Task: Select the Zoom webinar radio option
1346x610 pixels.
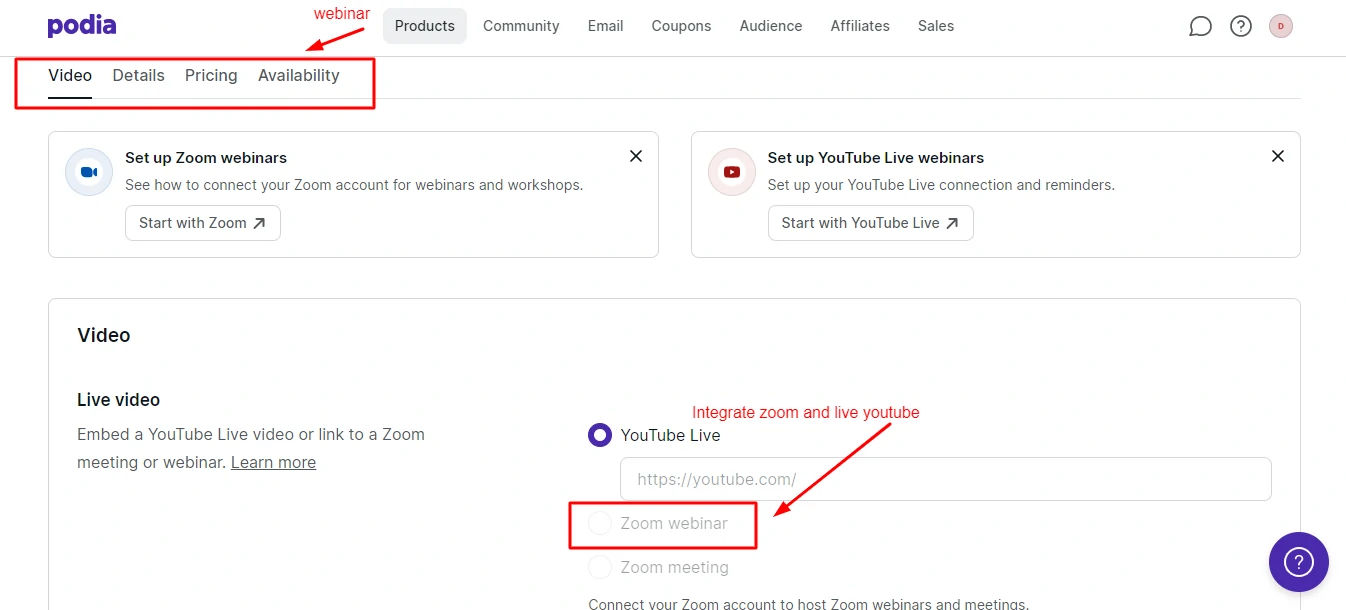Action: pyautogui.click(x=599, y=523)
